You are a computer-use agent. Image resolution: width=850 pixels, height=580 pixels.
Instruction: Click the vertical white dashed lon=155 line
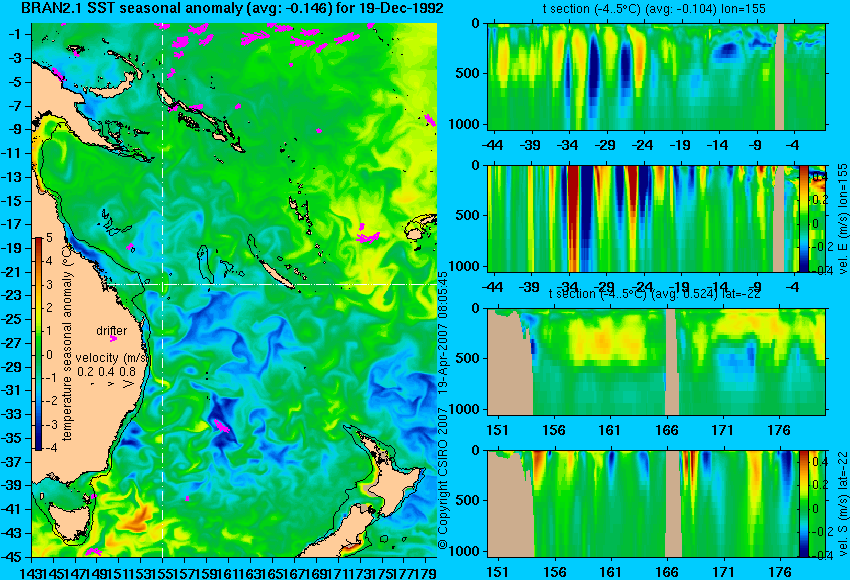tap(163, 290)
